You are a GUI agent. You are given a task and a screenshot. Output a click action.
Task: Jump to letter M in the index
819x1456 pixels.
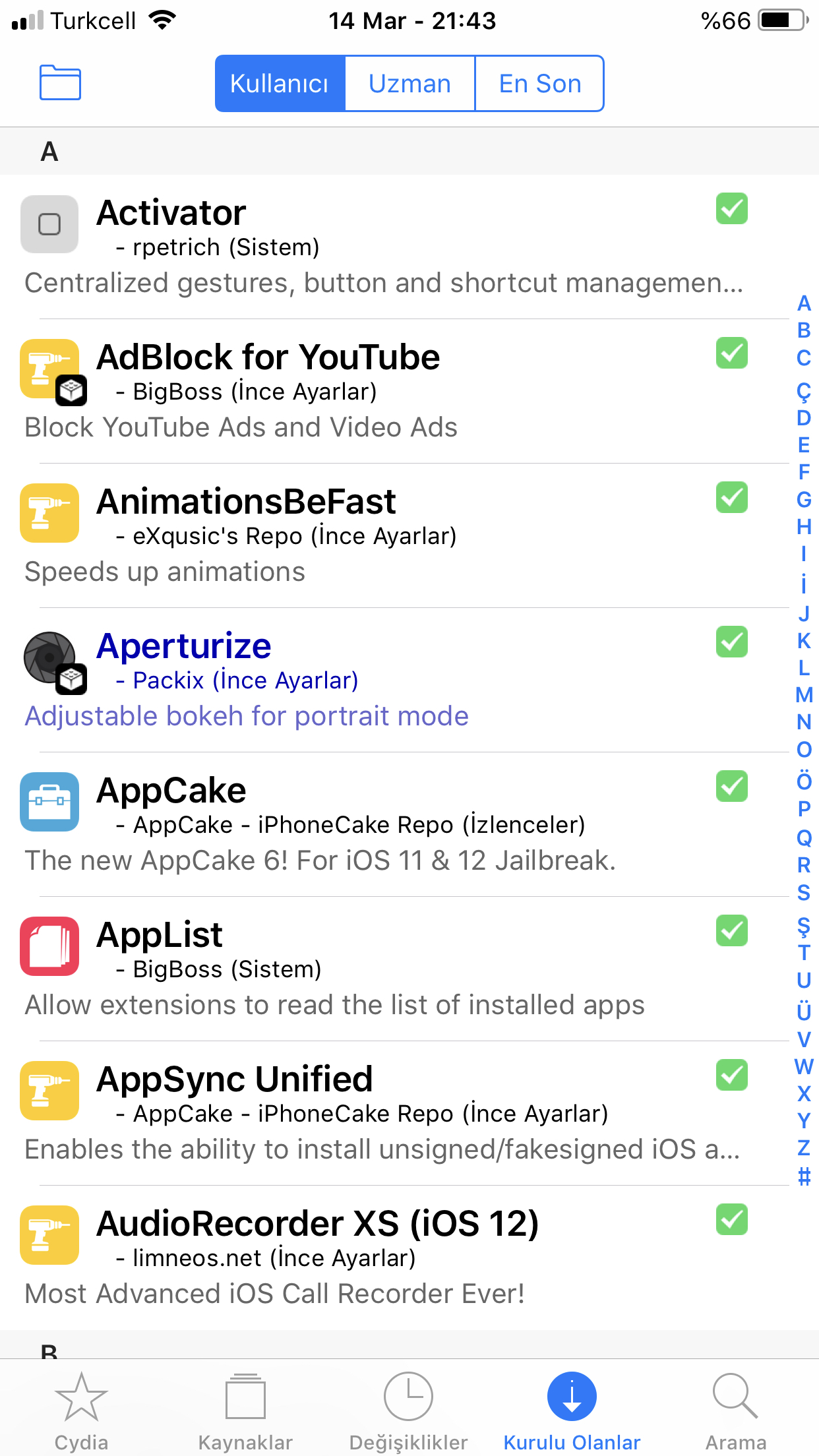click(x=804, y=695)
